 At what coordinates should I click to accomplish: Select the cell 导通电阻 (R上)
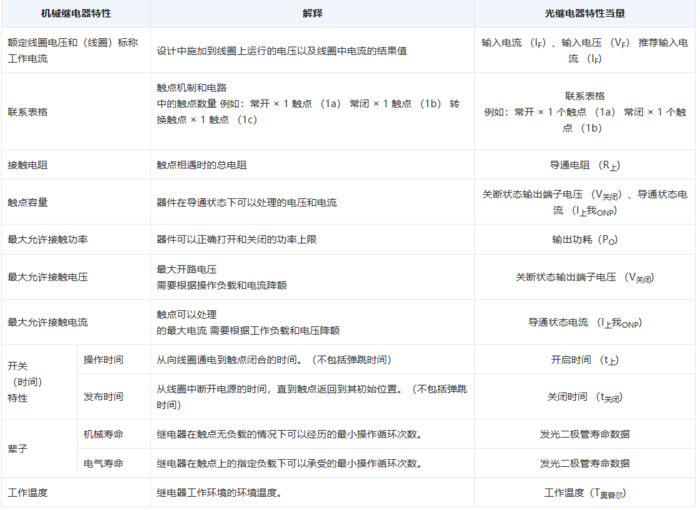coord(584,165)
